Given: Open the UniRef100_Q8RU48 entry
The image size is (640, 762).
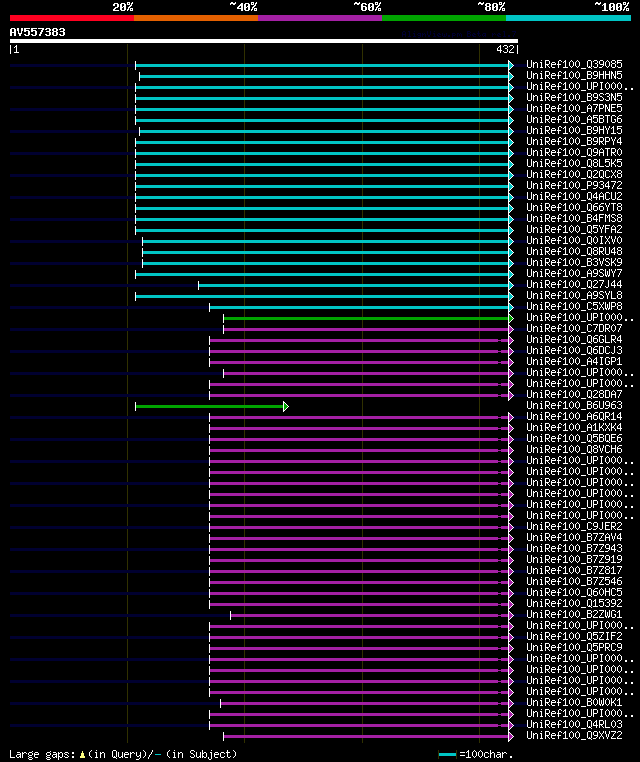Looking at the screenshot, I should click(x=574, y=251).
